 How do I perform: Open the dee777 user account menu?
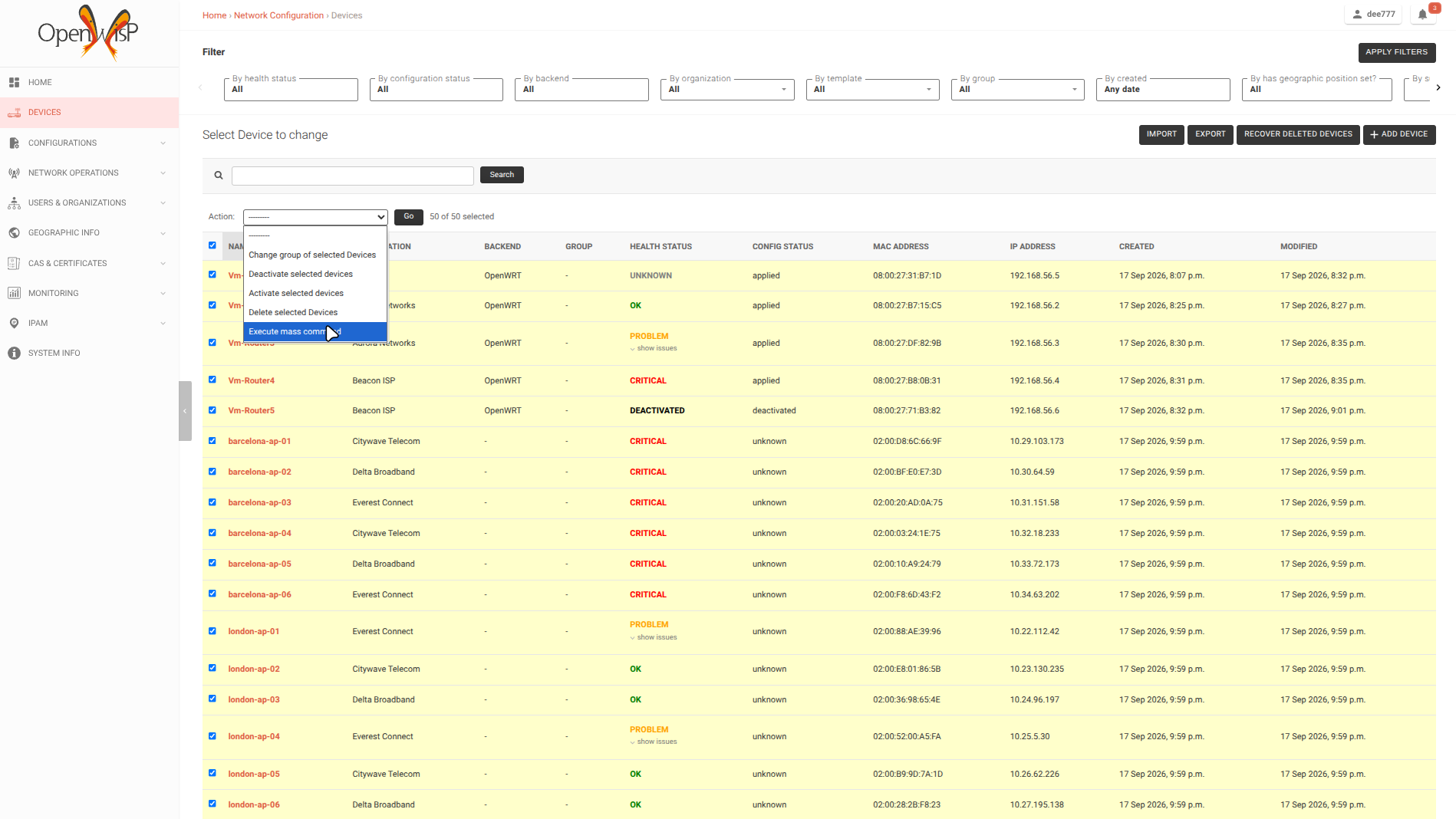pyautogui.click(x=1373, y=14)
